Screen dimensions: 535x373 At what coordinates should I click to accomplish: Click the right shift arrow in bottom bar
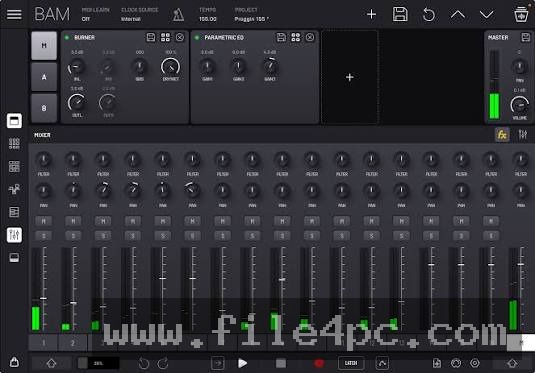click(x=512, y=363)
